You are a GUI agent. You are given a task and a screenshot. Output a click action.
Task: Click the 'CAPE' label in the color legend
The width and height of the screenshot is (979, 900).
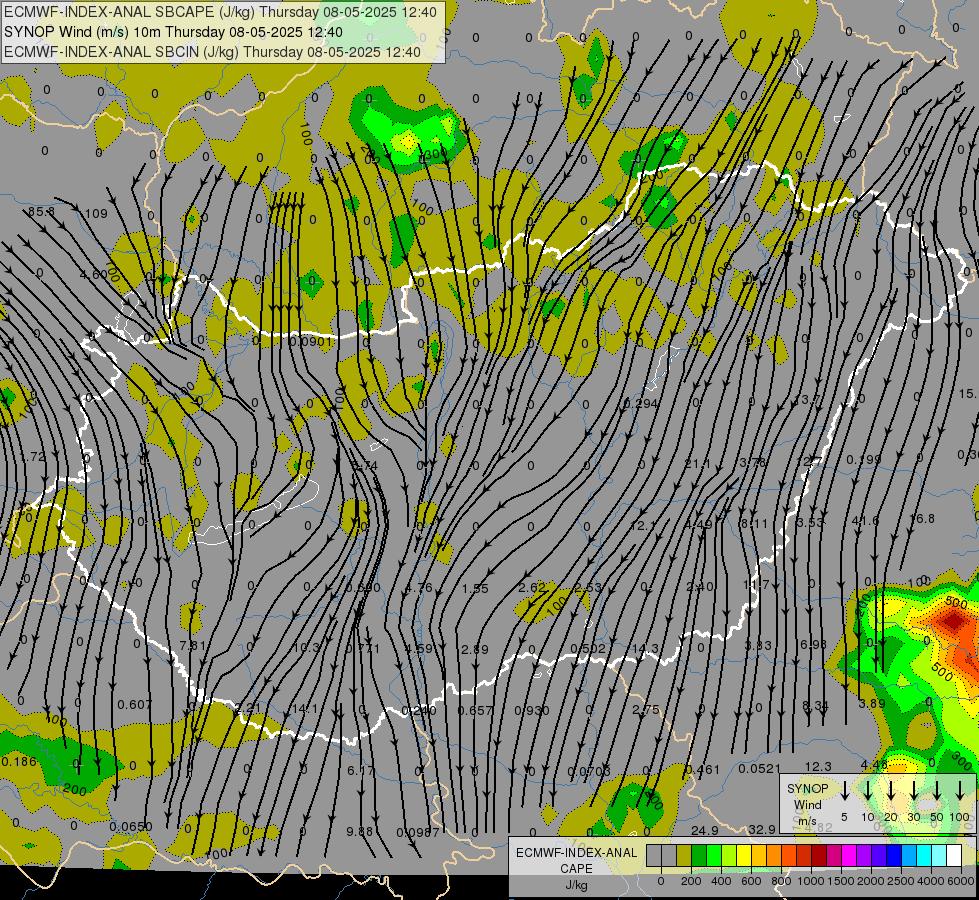tap(576, 868)
